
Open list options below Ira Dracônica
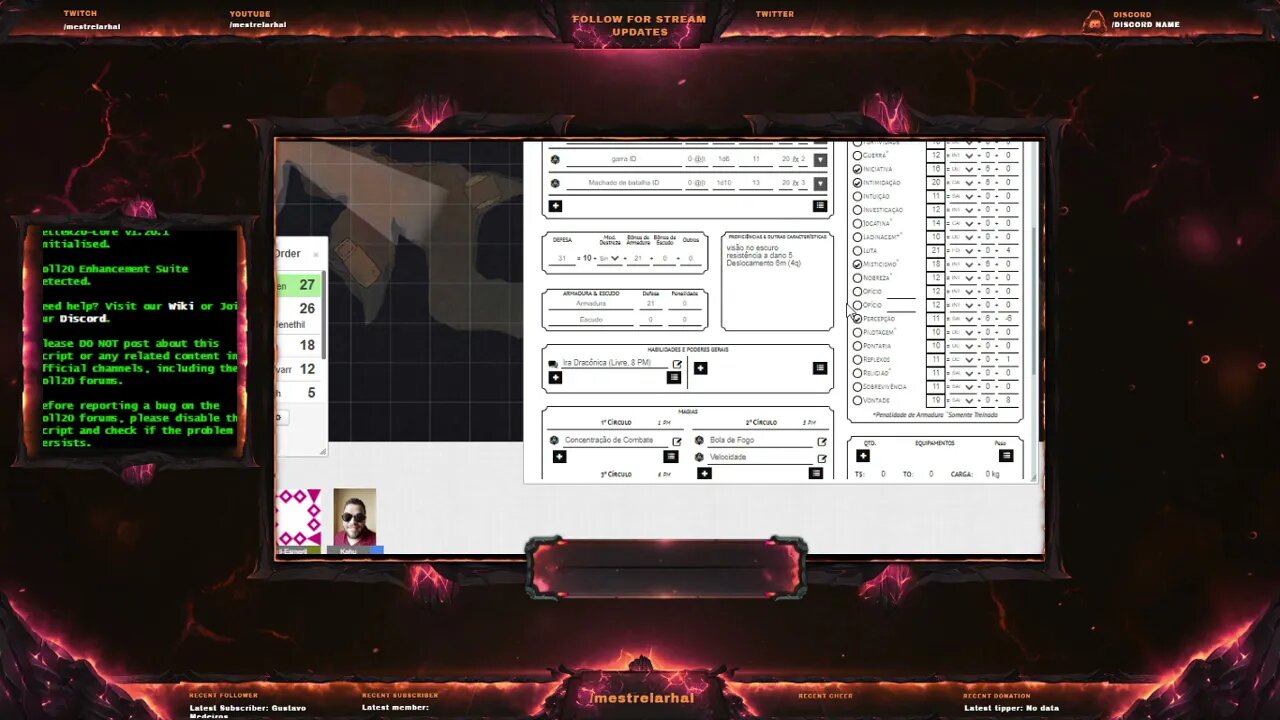673,377
